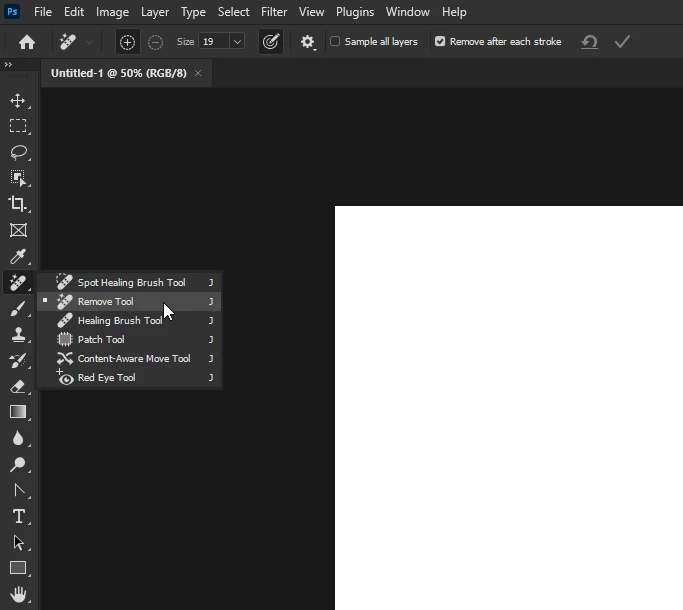Viewport: 683px width, 610px height.
Task: Open the tool settings gear menu
Action: point(308,42)
